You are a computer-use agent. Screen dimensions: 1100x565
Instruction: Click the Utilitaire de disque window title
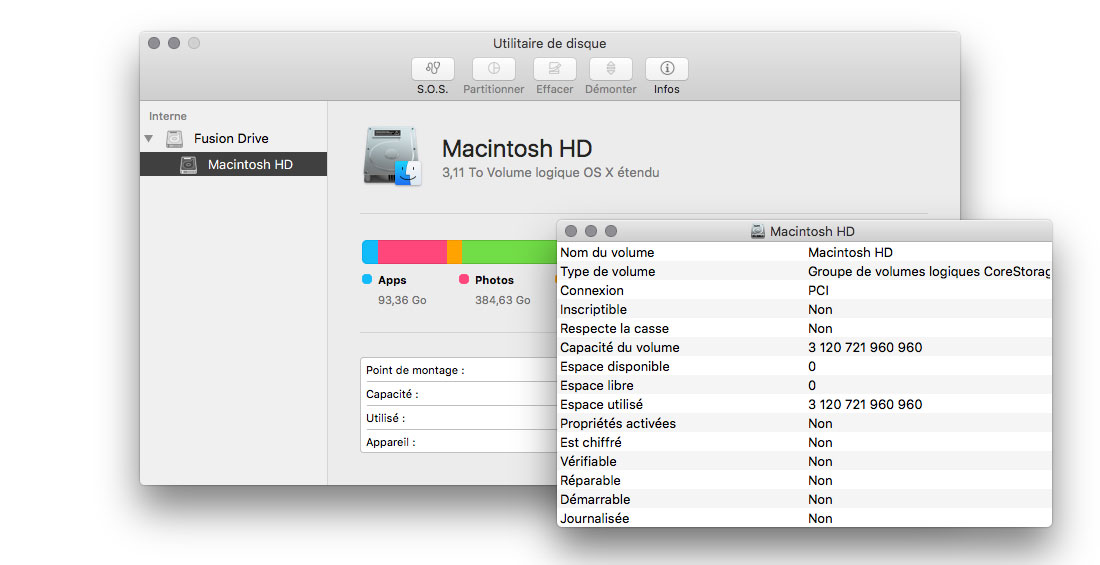[549, 44]
